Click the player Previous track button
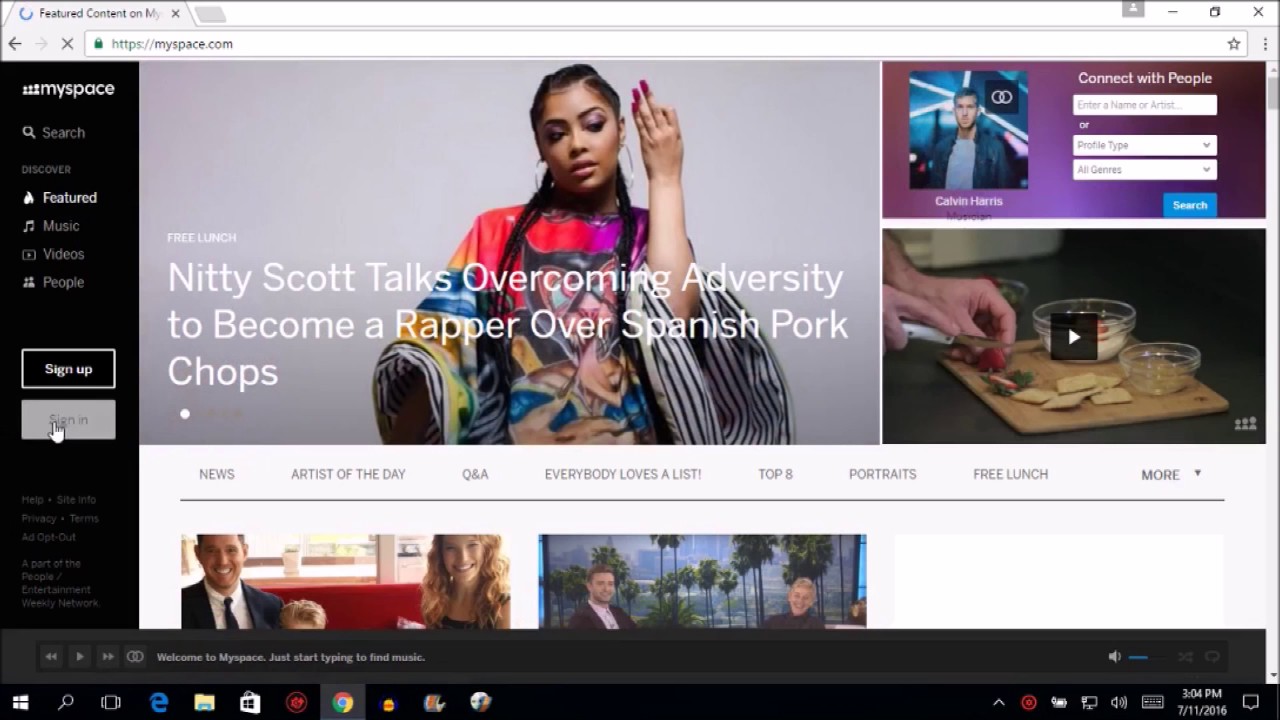The image size is (1280, 720). pyautogui.click(x=51, y=657)
